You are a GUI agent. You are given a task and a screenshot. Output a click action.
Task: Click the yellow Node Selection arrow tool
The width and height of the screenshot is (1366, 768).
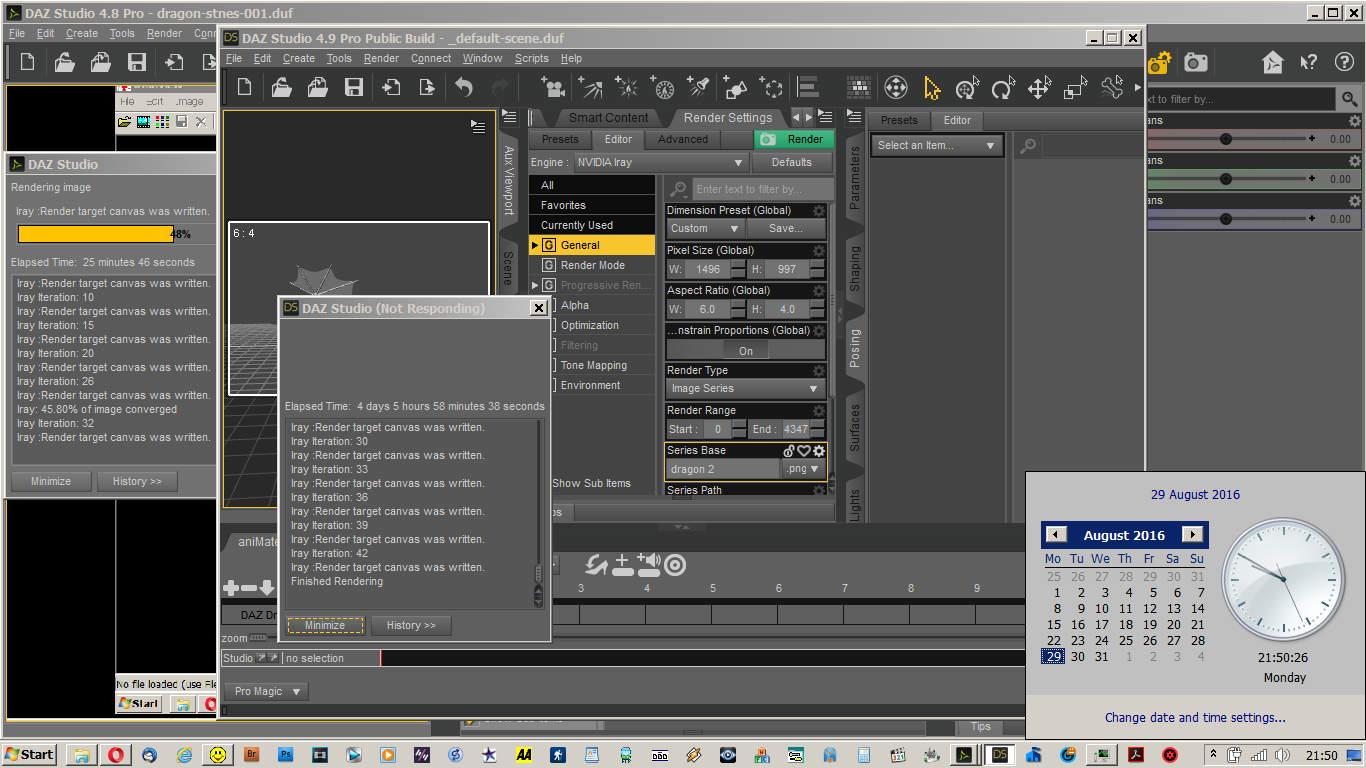point(932,88)
